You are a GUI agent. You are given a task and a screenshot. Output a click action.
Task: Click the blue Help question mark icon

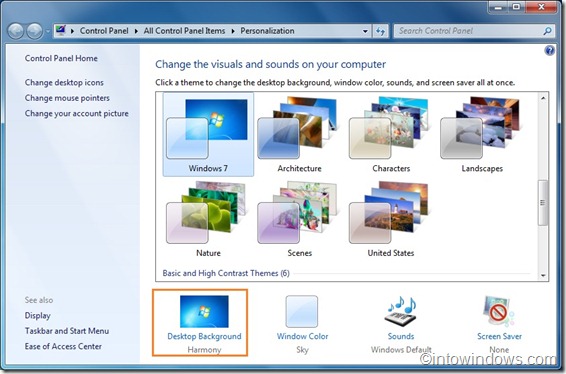pyautogui.click(x=549, y=51)
